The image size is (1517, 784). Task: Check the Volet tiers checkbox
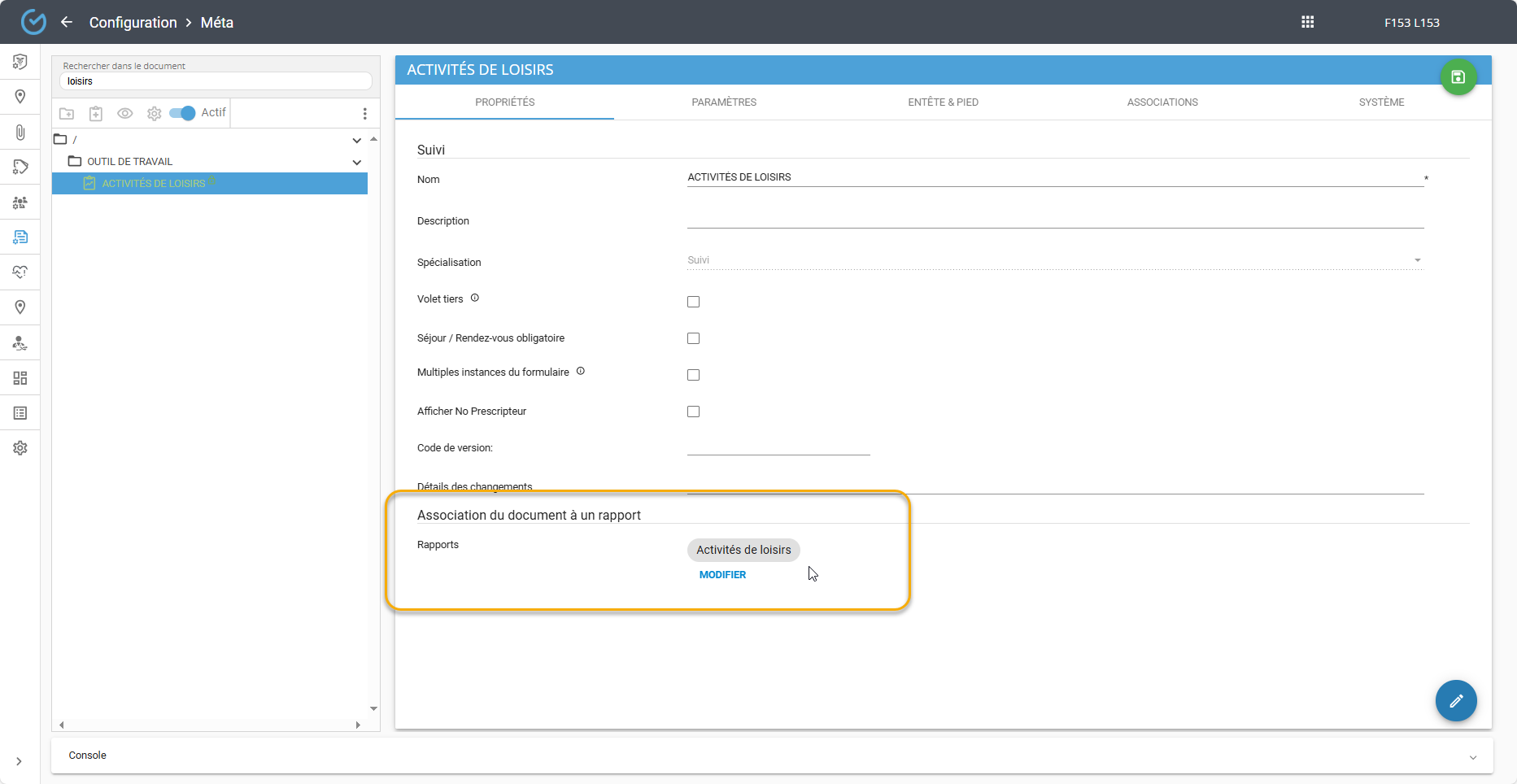tap(693, 302)
